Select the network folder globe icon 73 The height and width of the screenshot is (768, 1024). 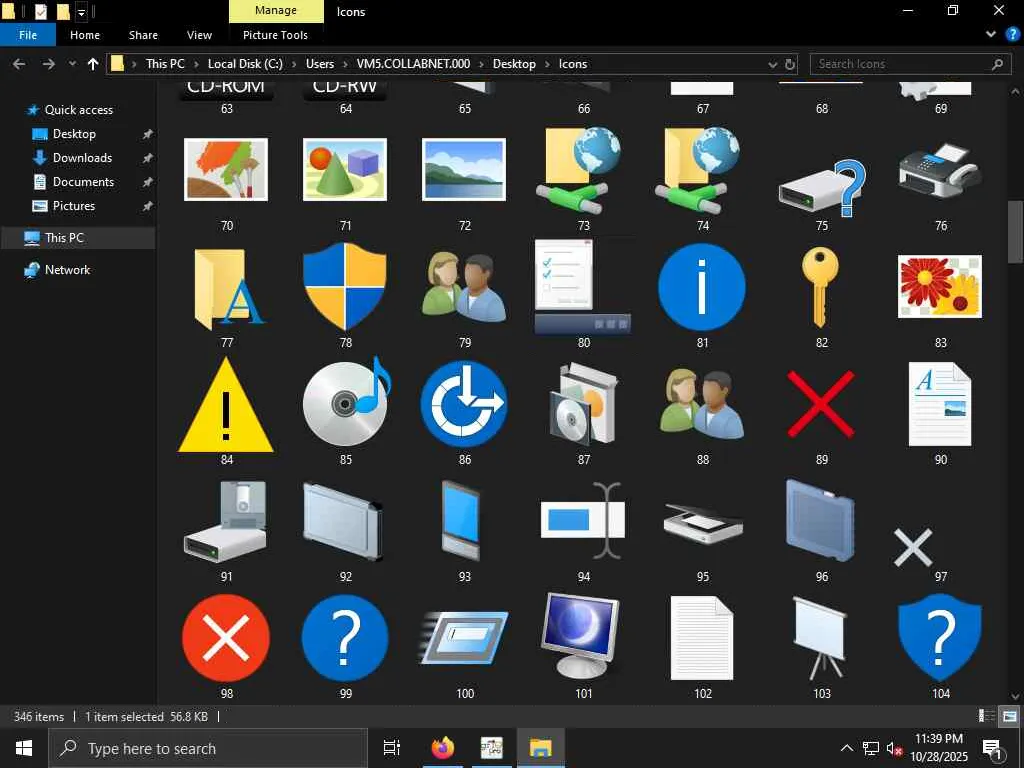click(x=579, y=170)
